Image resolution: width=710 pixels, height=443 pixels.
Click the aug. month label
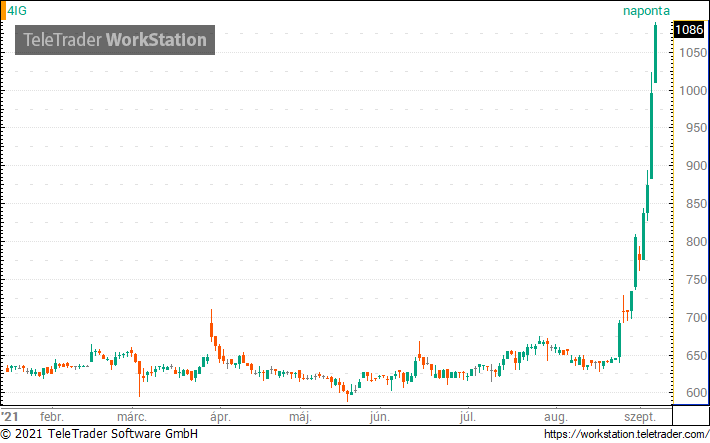tap(556, 417)
